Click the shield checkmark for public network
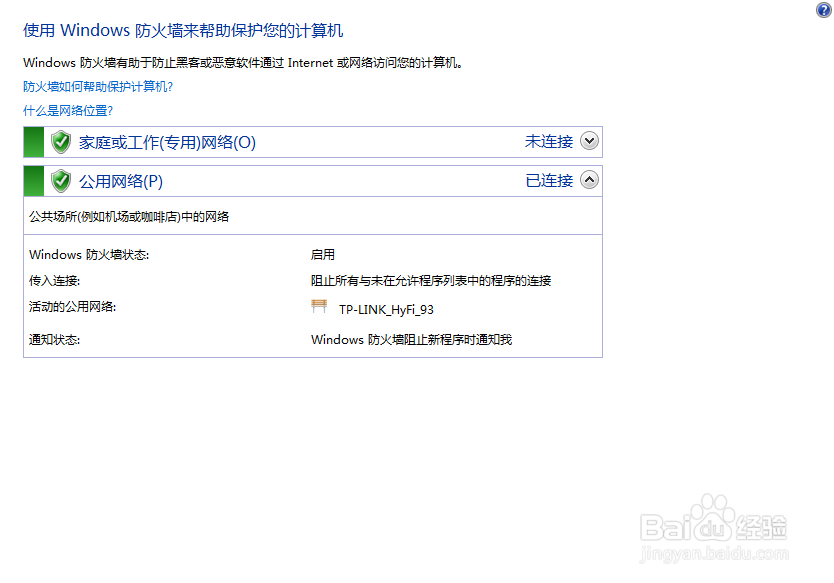The width and height of the screenshot is (834, 583). [x=60, y=180]
